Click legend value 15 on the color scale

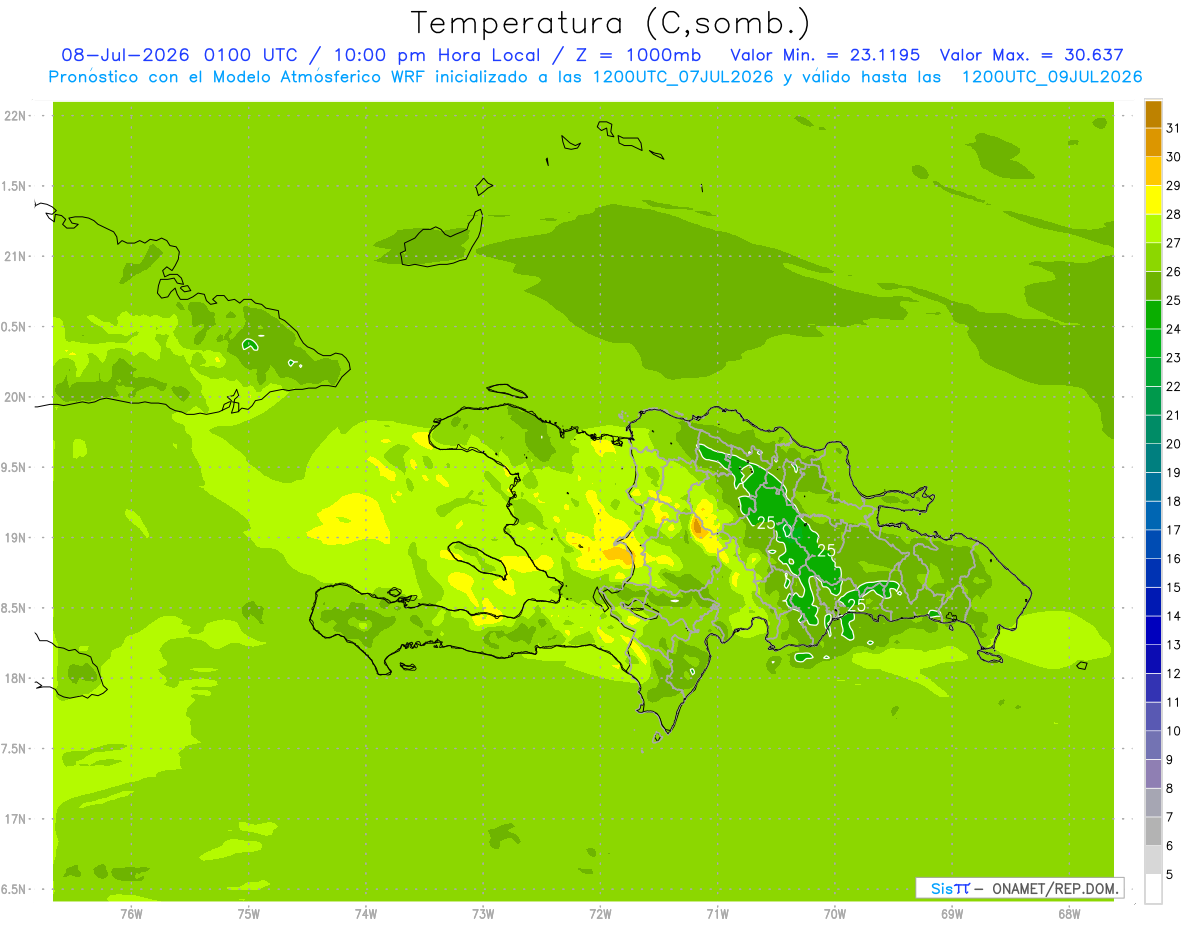pos(1173,587)
